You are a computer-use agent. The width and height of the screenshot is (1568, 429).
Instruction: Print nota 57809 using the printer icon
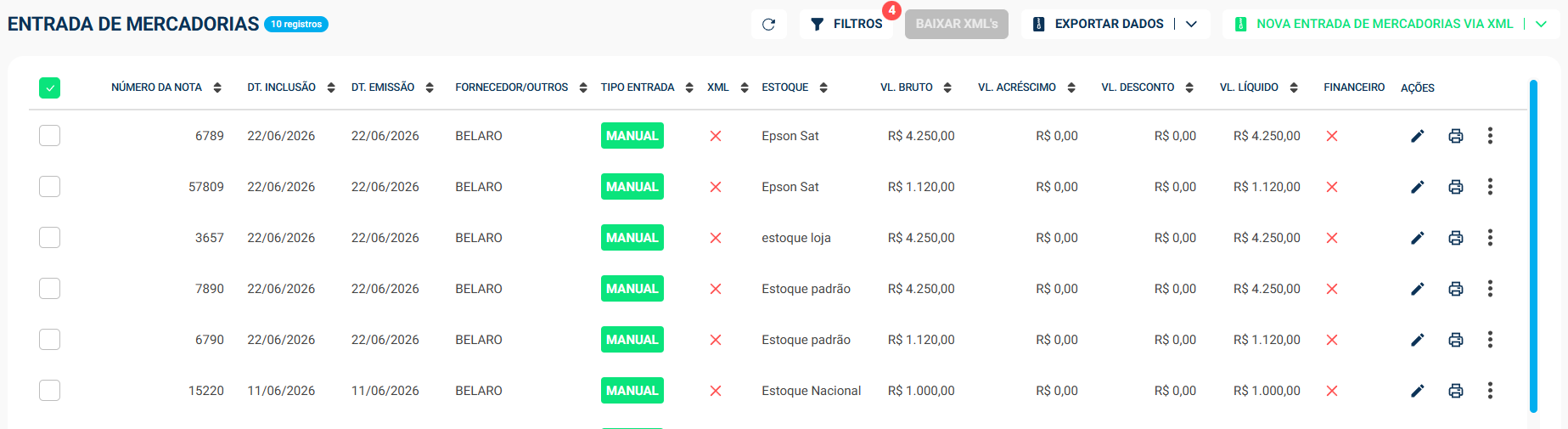1456,187
